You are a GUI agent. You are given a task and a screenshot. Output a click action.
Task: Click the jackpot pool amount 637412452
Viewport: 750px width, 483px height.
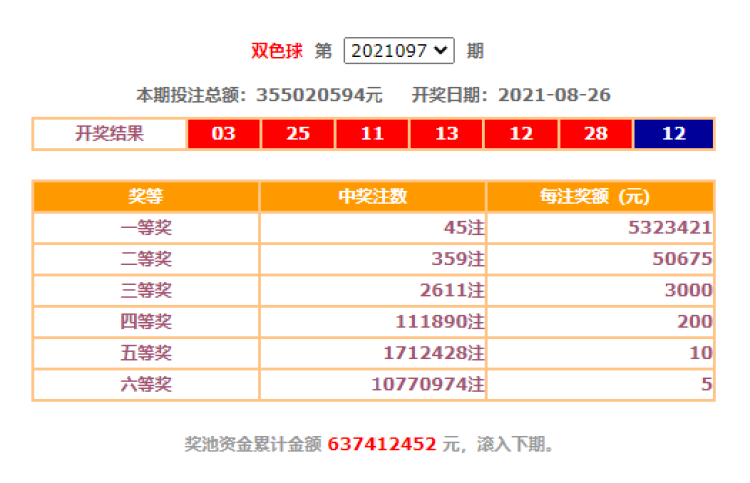(x=382, y=444)
